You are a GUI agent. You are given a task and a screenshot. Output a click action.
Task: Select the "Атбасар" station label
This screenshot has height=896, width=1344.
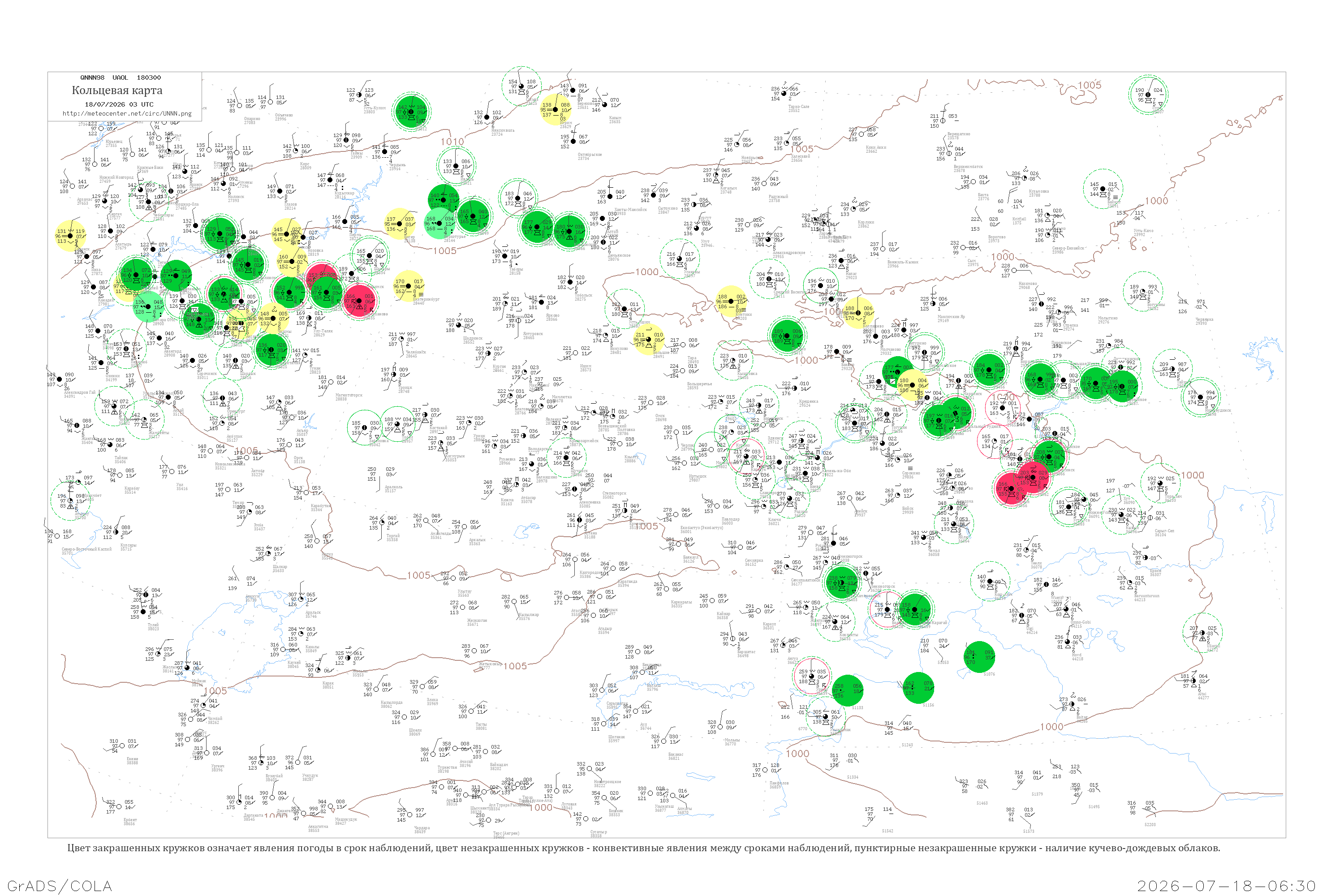pos(528,498)
